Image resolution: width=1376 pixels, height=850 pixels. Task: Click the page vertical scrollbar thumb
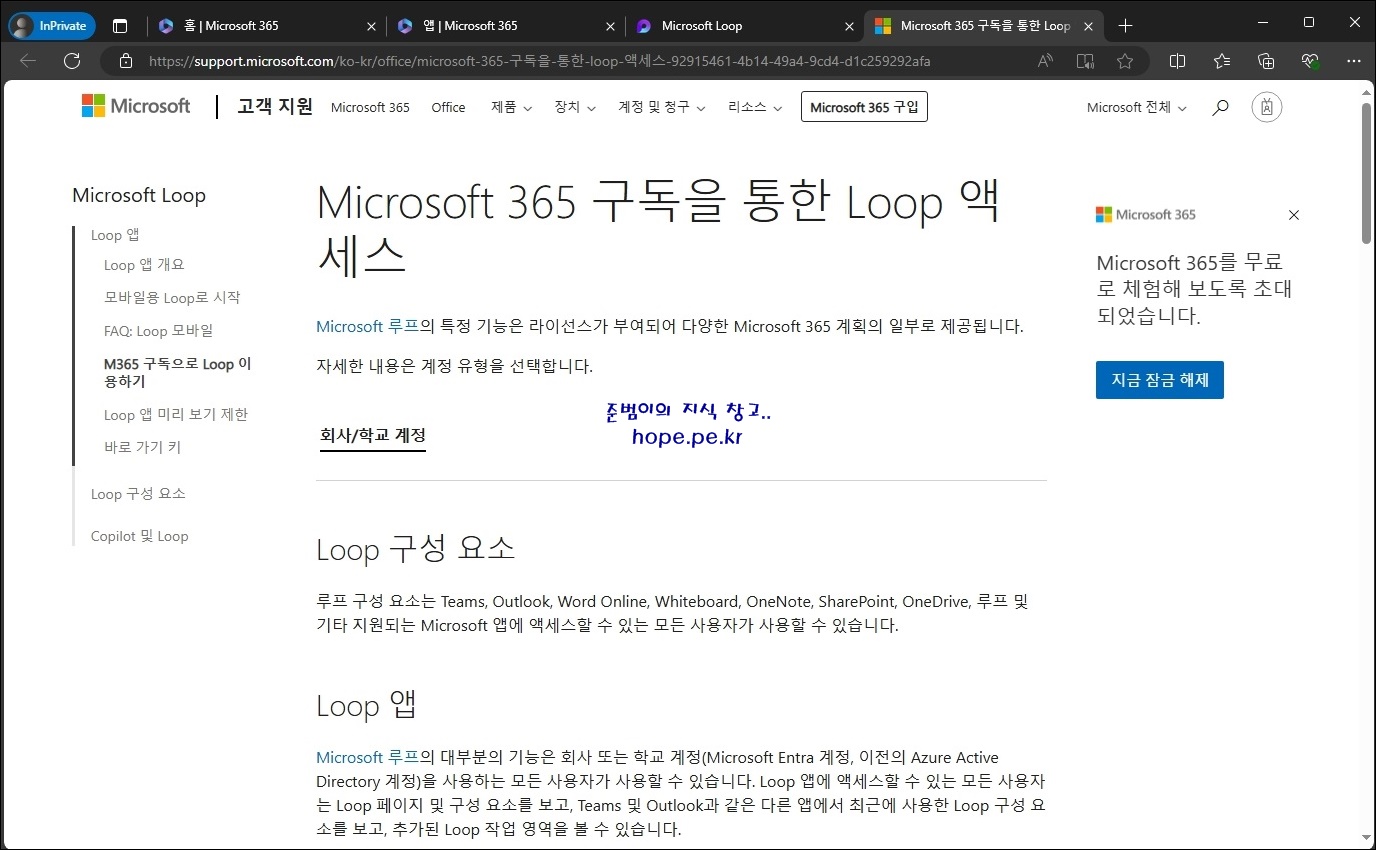(1367, 173)
